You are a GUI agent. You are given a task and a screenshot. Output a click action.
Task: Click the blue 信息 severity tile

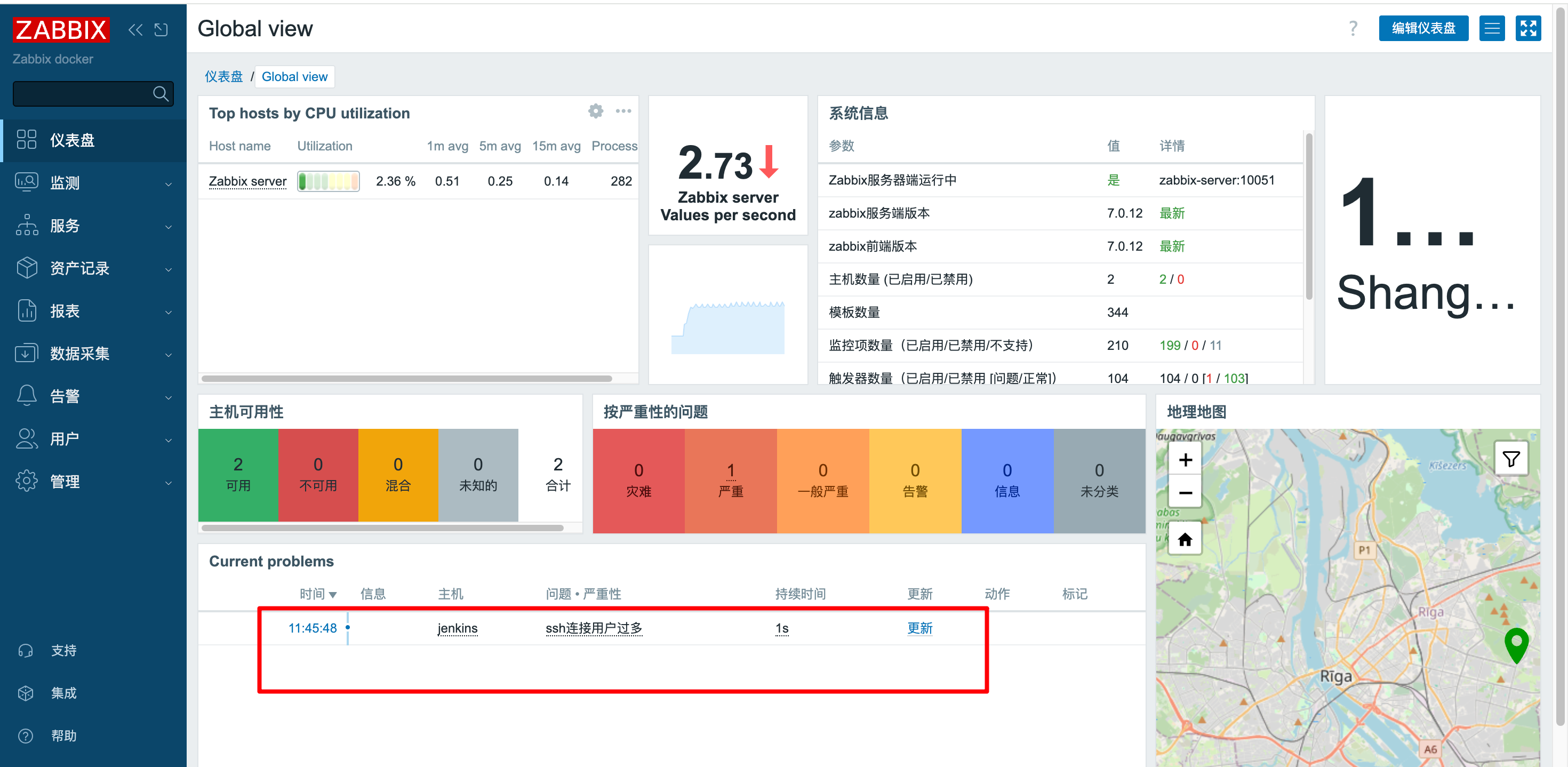pos(1007,480)
